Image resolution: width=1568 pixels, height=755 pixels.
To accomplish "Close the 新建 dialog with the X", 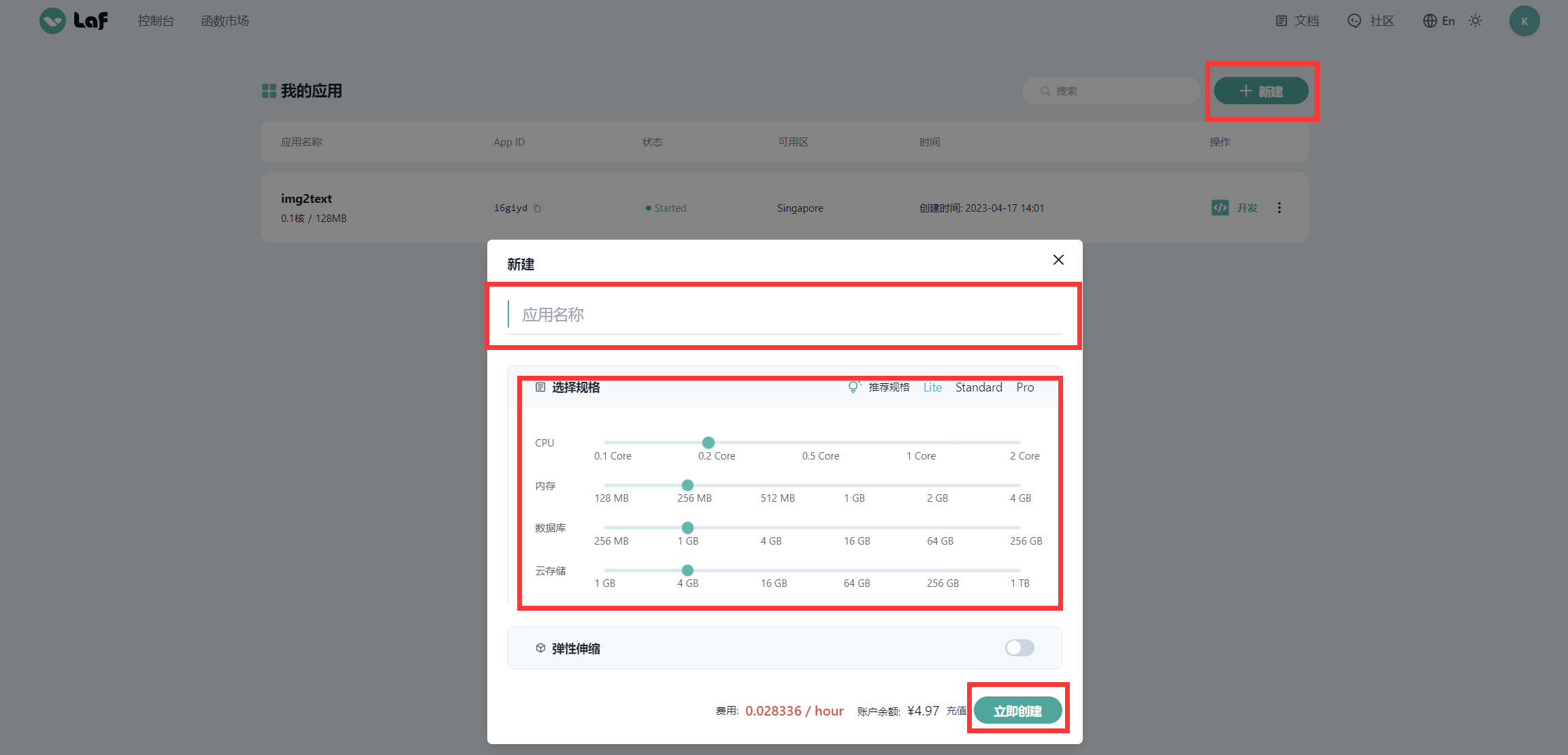I will pyautogui.click(x=1058, y=259).
